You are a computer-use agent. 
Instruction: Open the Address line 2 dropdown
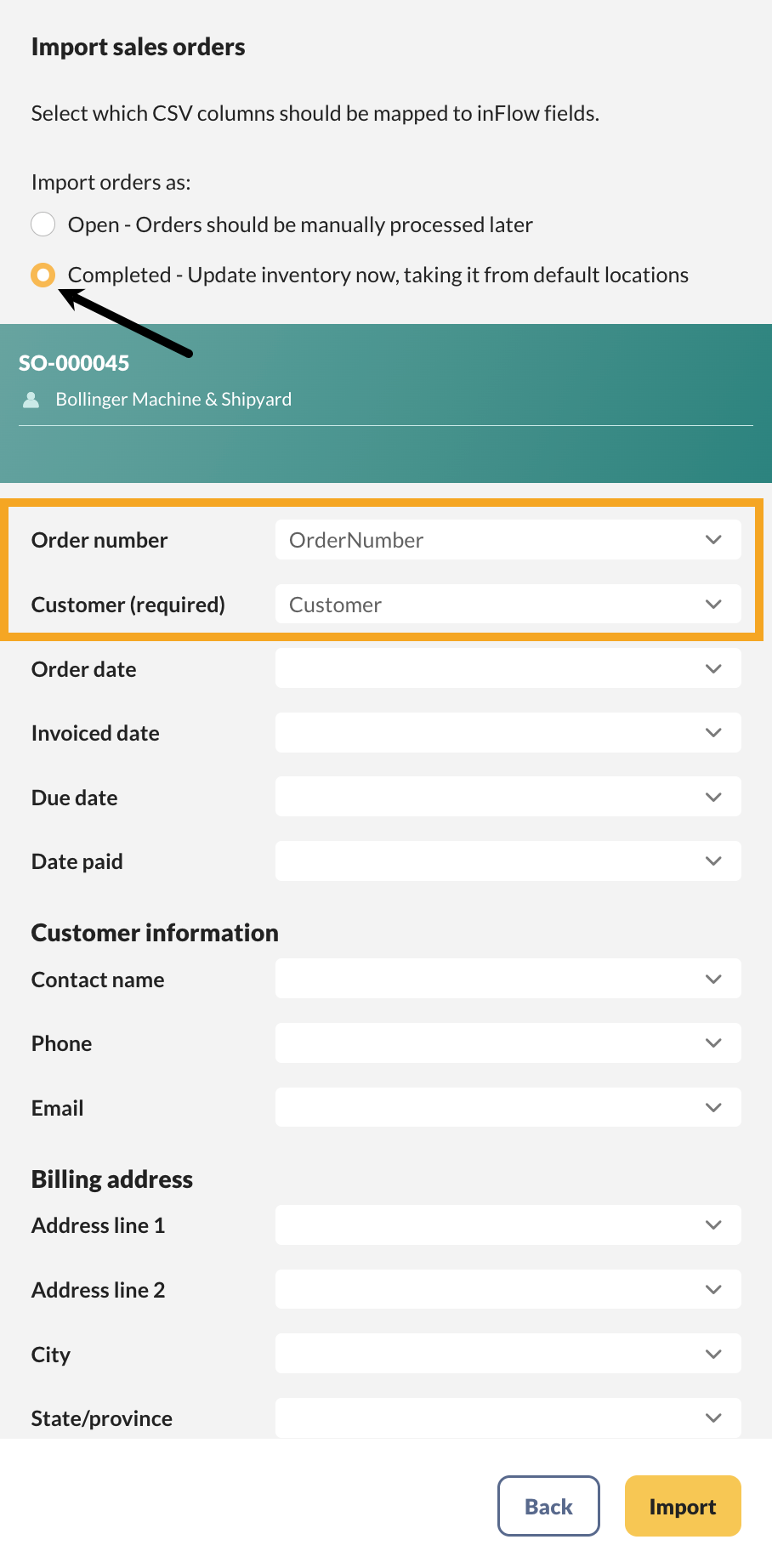pyautogui.click(x=508, y=1290)
